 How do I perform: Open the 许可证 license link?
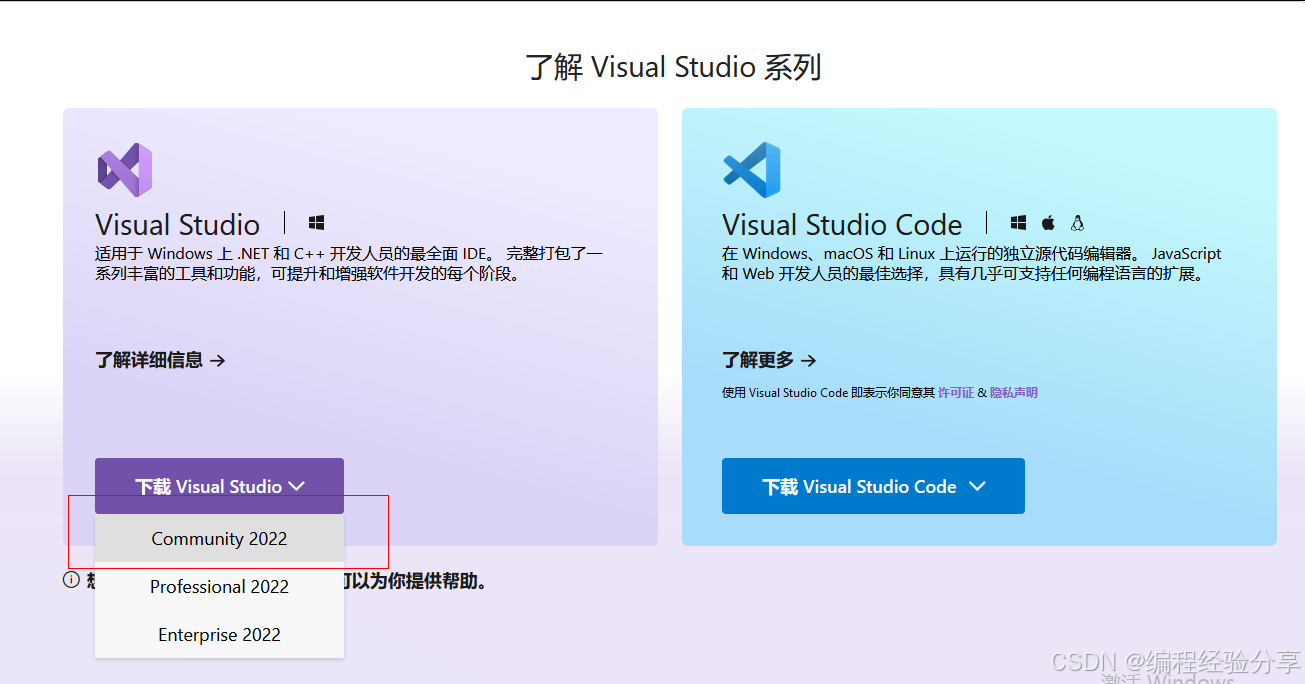click(955, 393)
